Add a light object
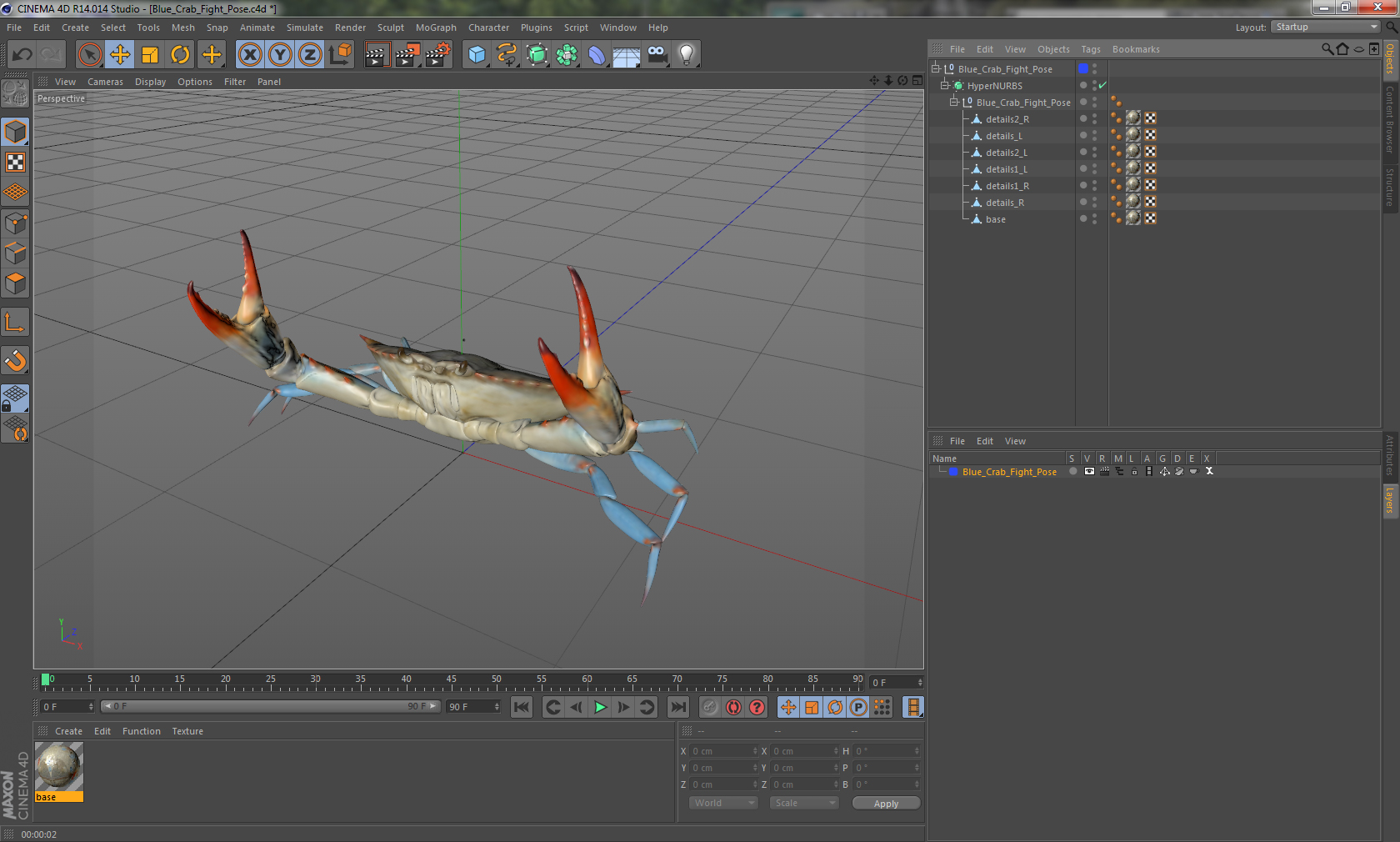This screenshot has width=1400, height=842. pos(687,55)
